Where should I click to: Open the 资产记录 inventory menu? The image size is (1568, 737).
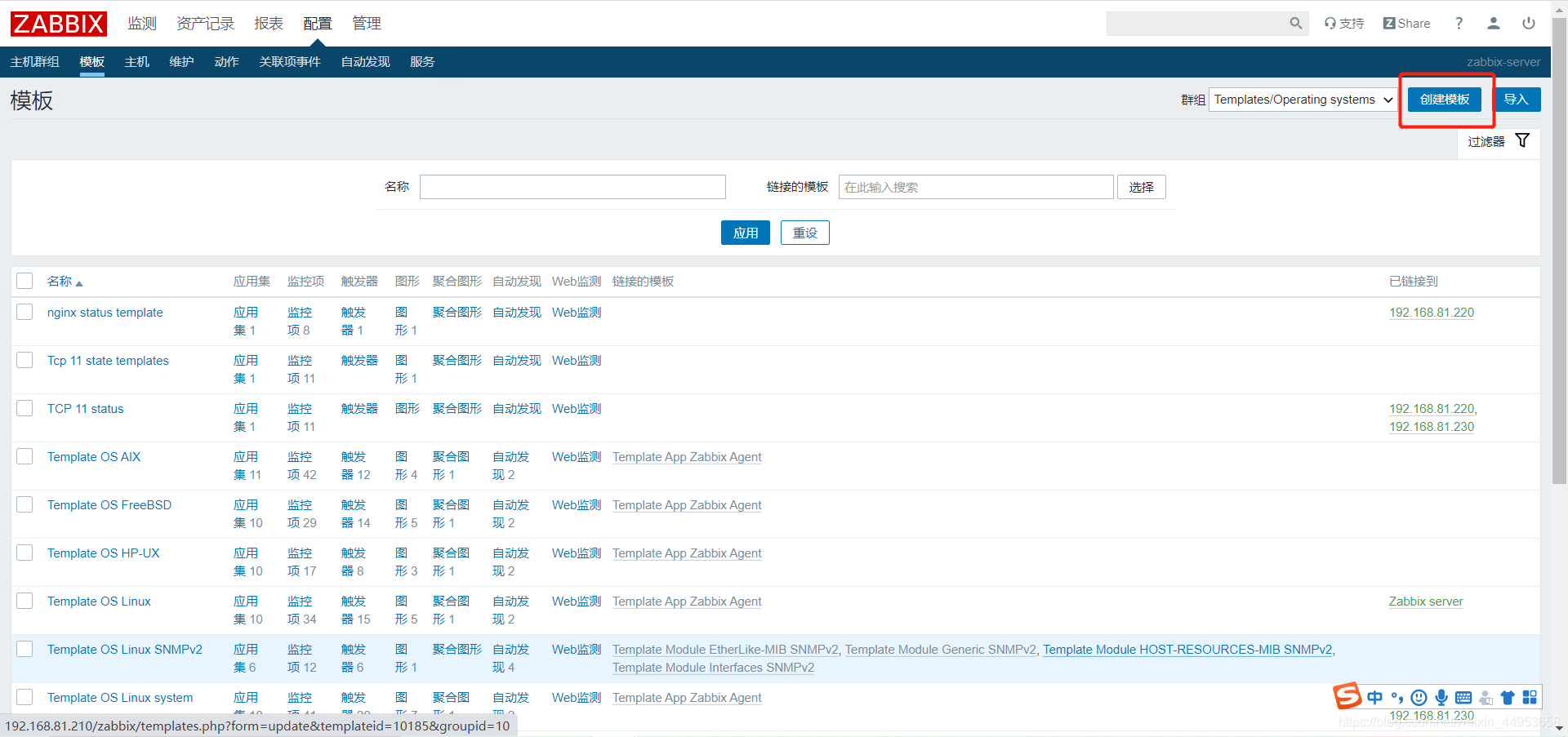(205, 24)
